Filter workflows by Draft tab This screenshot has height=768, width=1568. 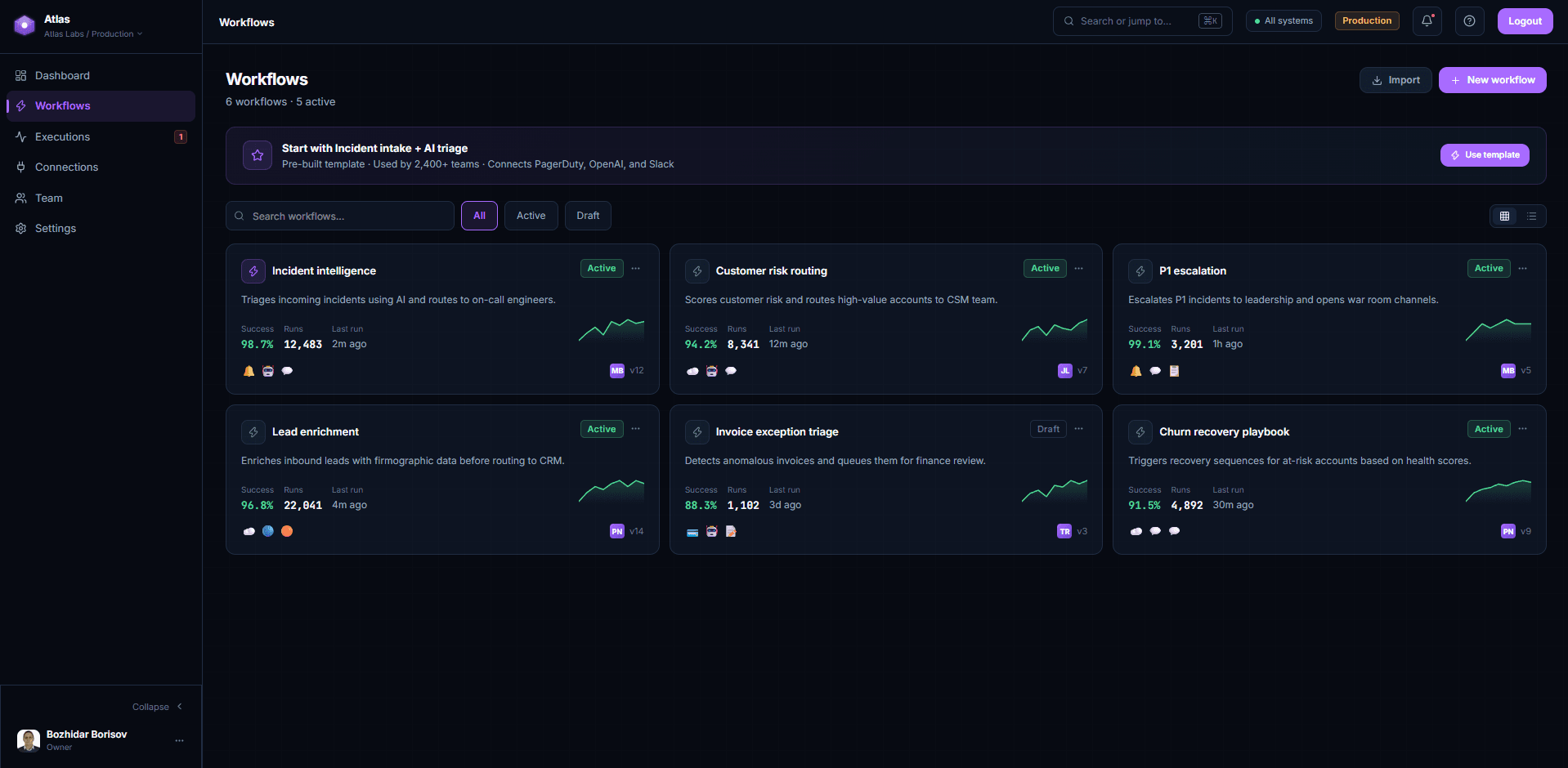pyautogui.click(x=588, y=216)
